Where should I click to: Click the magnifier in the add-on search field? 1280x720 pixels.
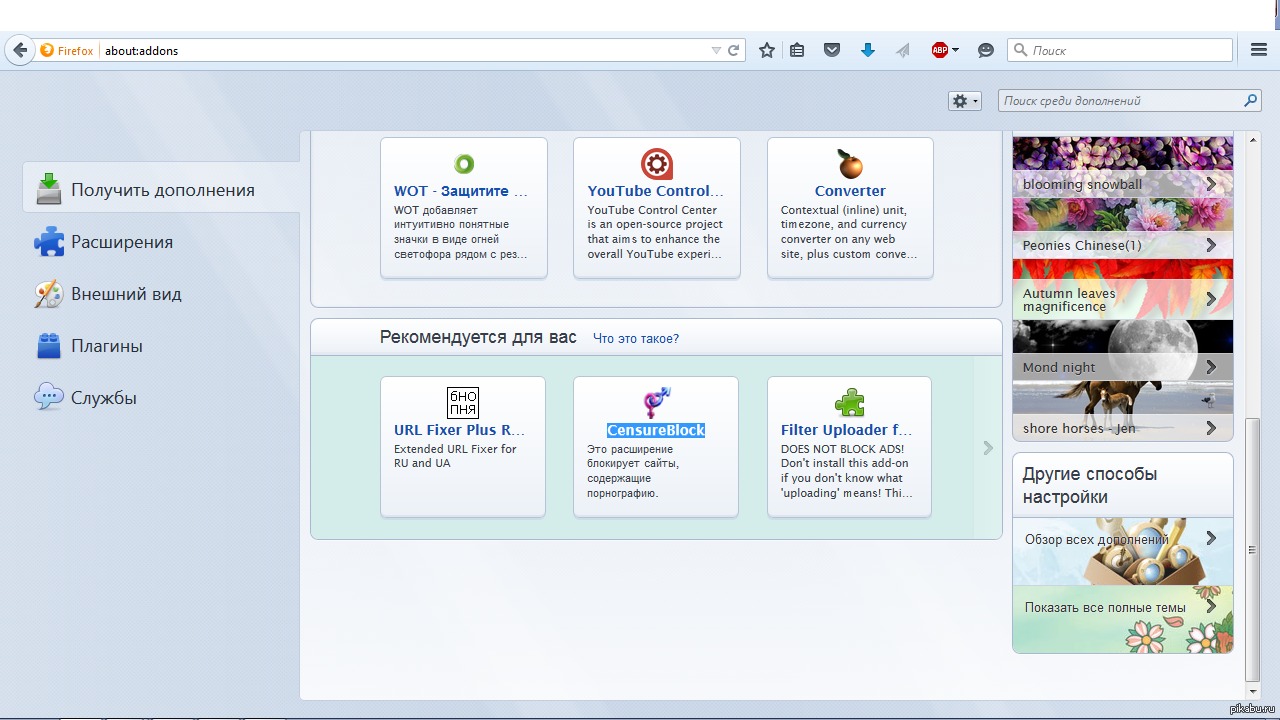click(1250, 101)
